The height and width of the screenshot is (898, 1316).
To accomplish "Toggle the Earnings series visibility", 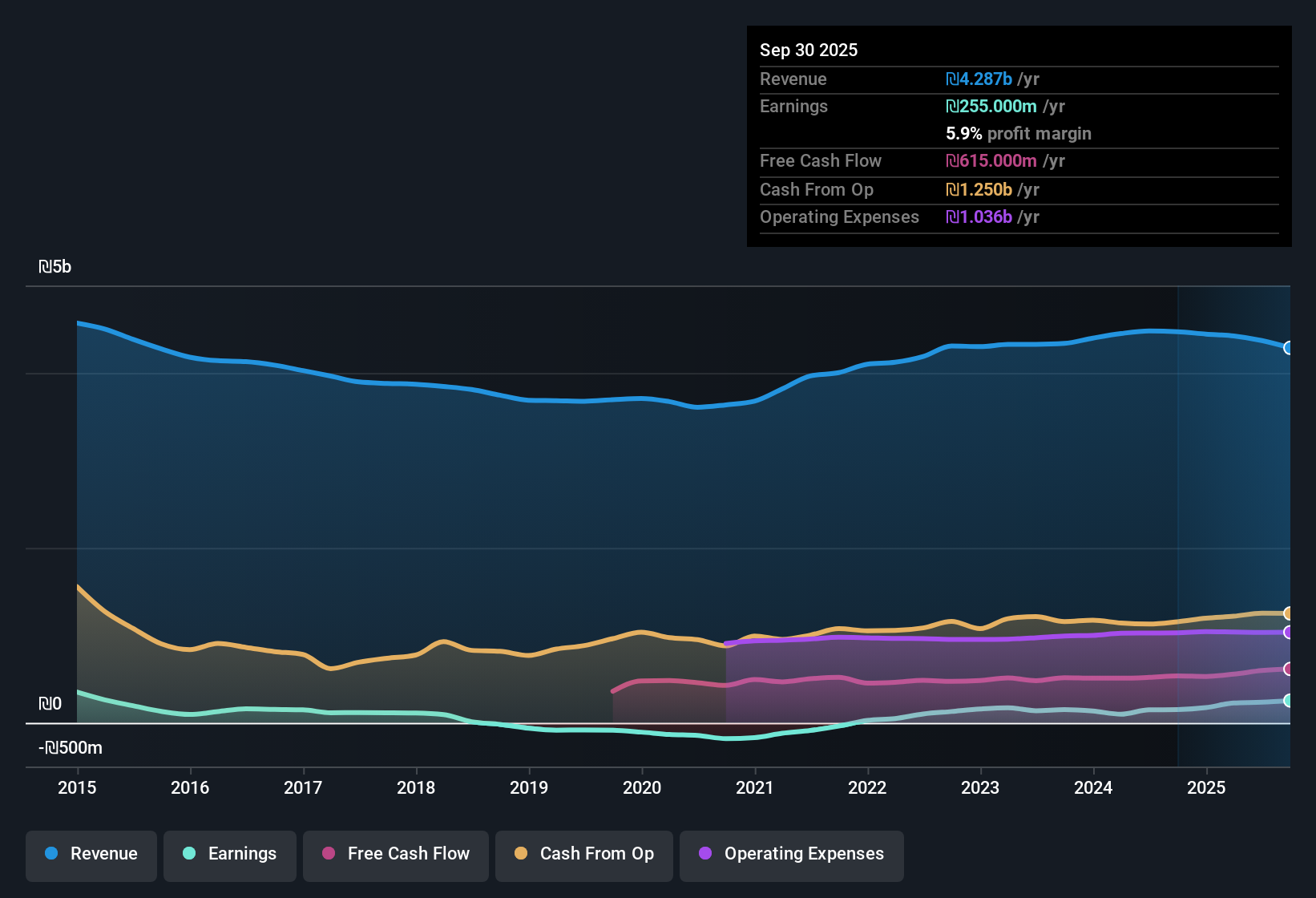I will 229,855.
